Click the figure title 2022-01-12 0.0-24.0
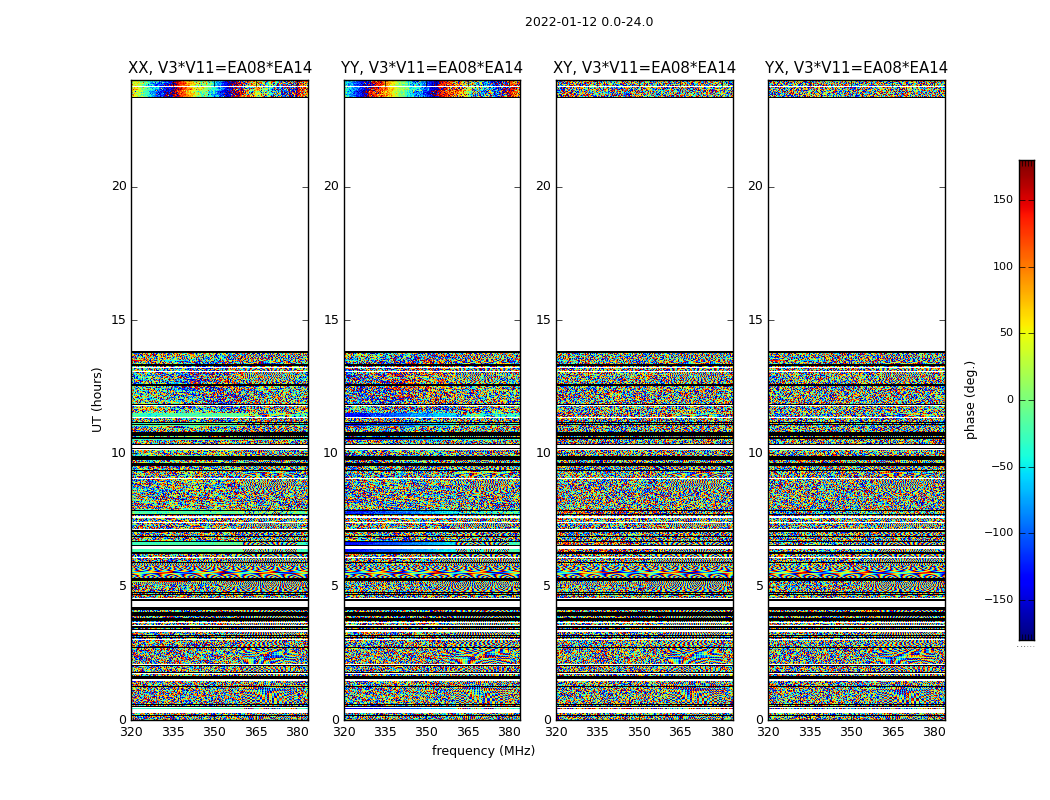The image size is (1050, 800). (588, 22)
